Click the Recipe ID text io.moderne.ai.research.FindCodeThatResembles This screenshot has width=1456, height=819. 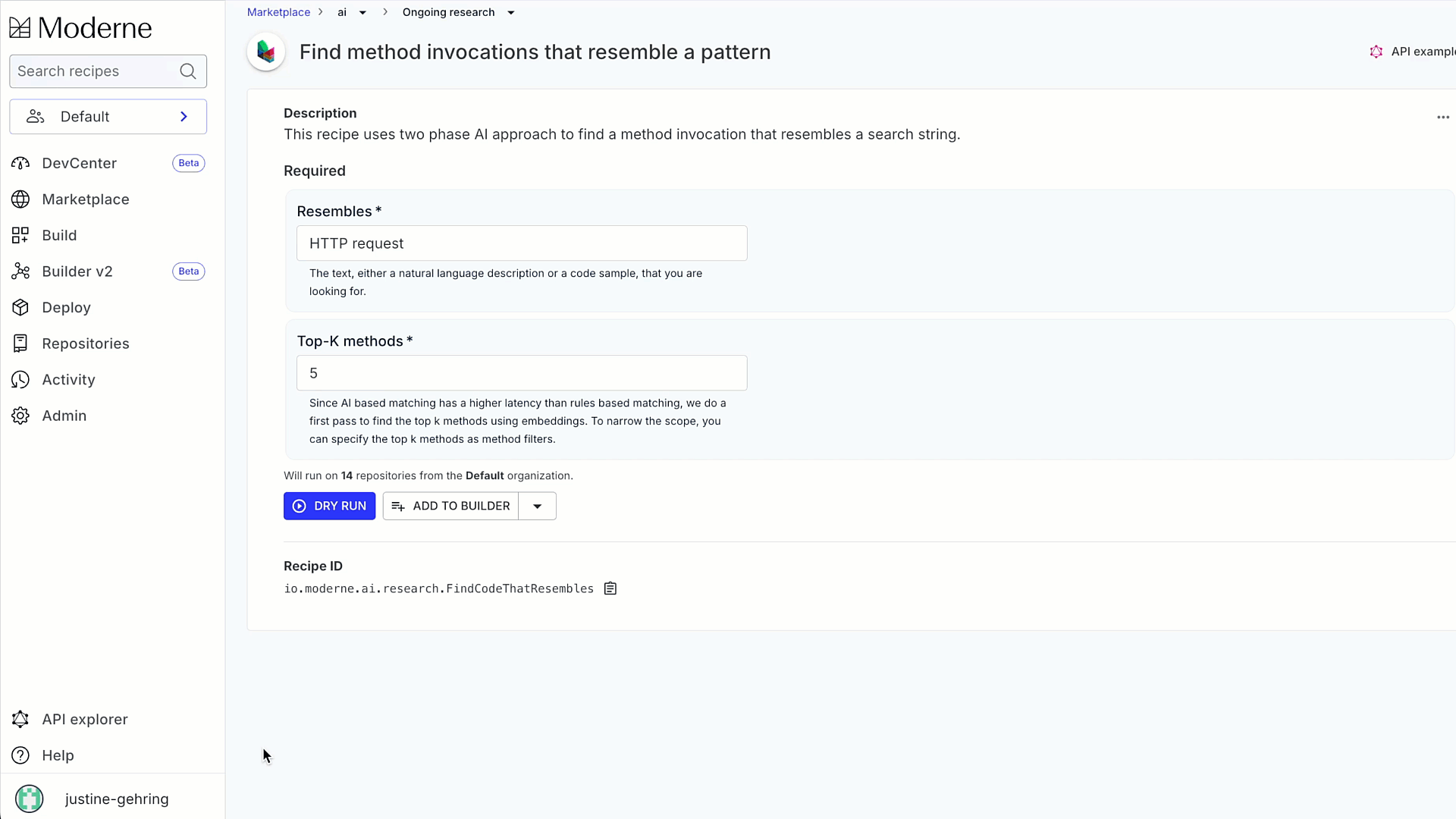pos(438,588)
